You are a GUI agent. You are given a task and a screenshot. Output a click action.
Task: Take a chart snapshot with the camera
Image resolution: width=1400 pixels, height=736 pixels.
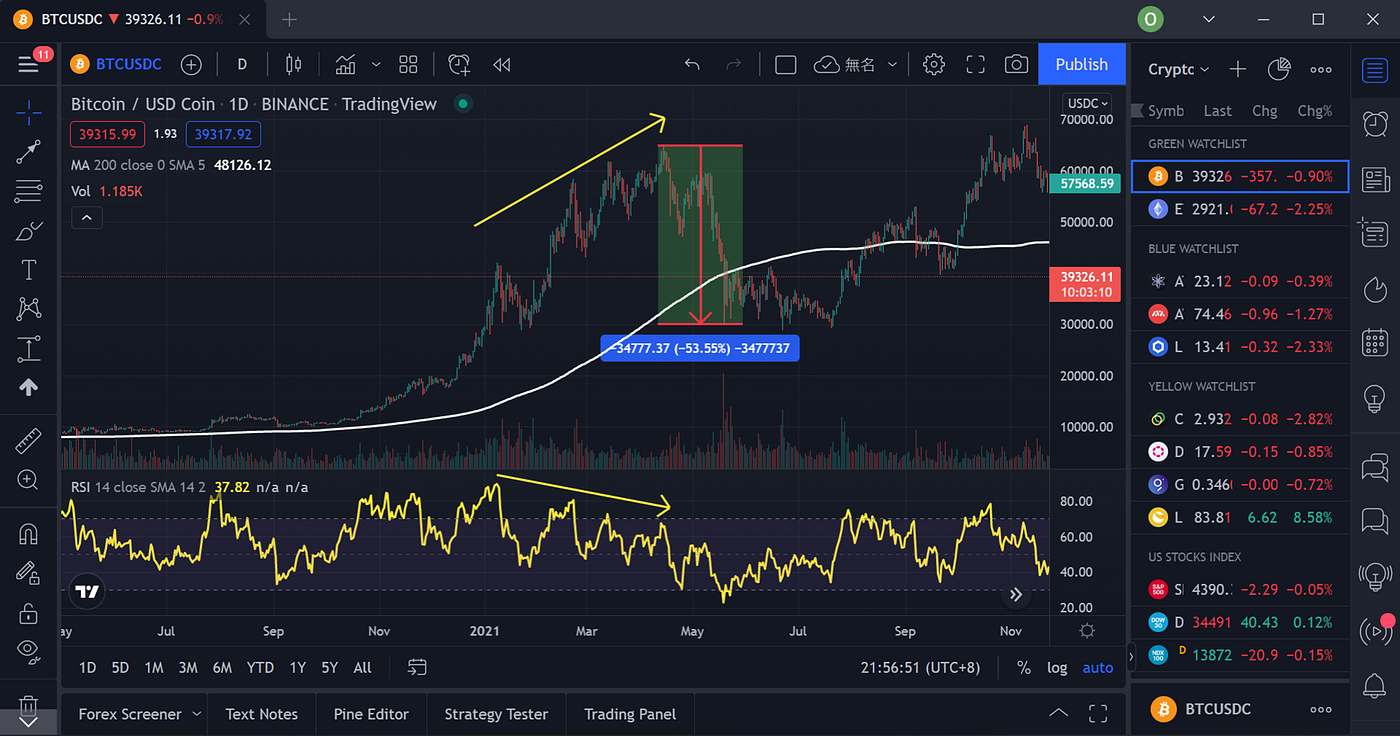coord(1017,64)
